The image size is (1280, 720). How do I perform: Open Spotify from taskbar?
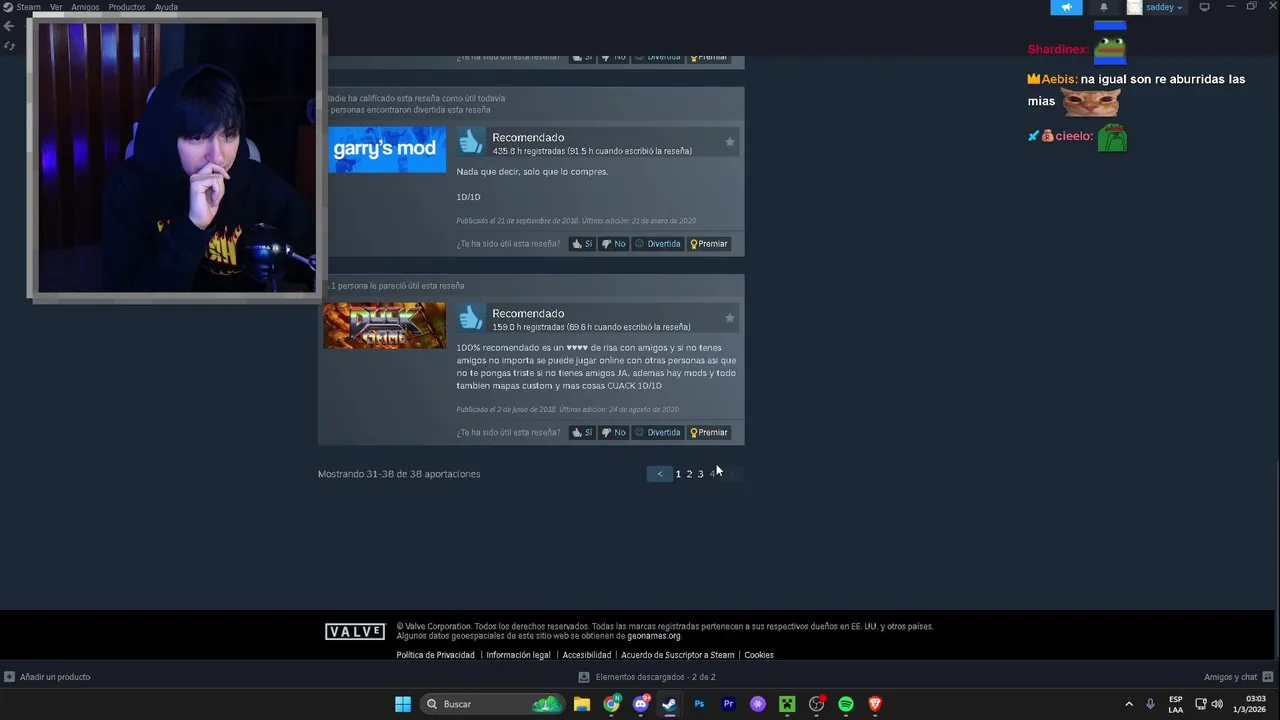pos(846,704)
